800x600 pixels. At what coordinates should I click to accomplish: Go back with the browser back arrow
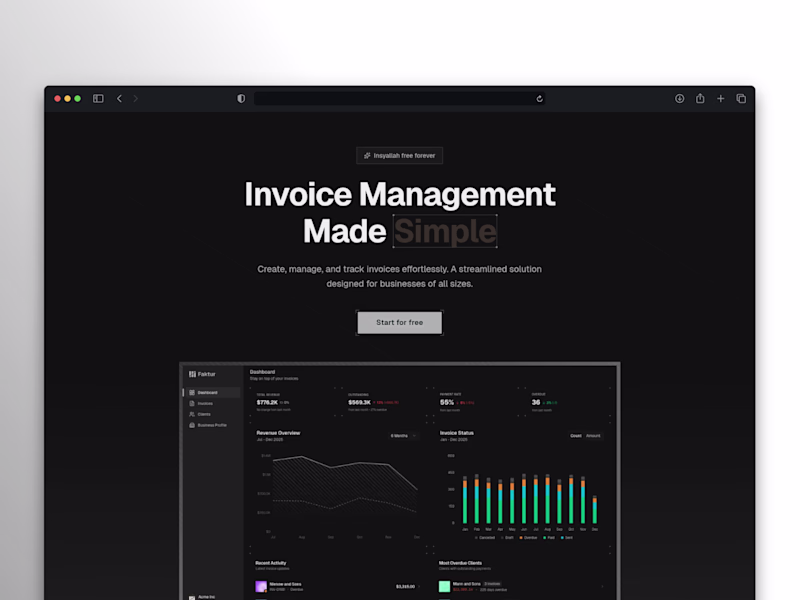click(x=119, y=98)
